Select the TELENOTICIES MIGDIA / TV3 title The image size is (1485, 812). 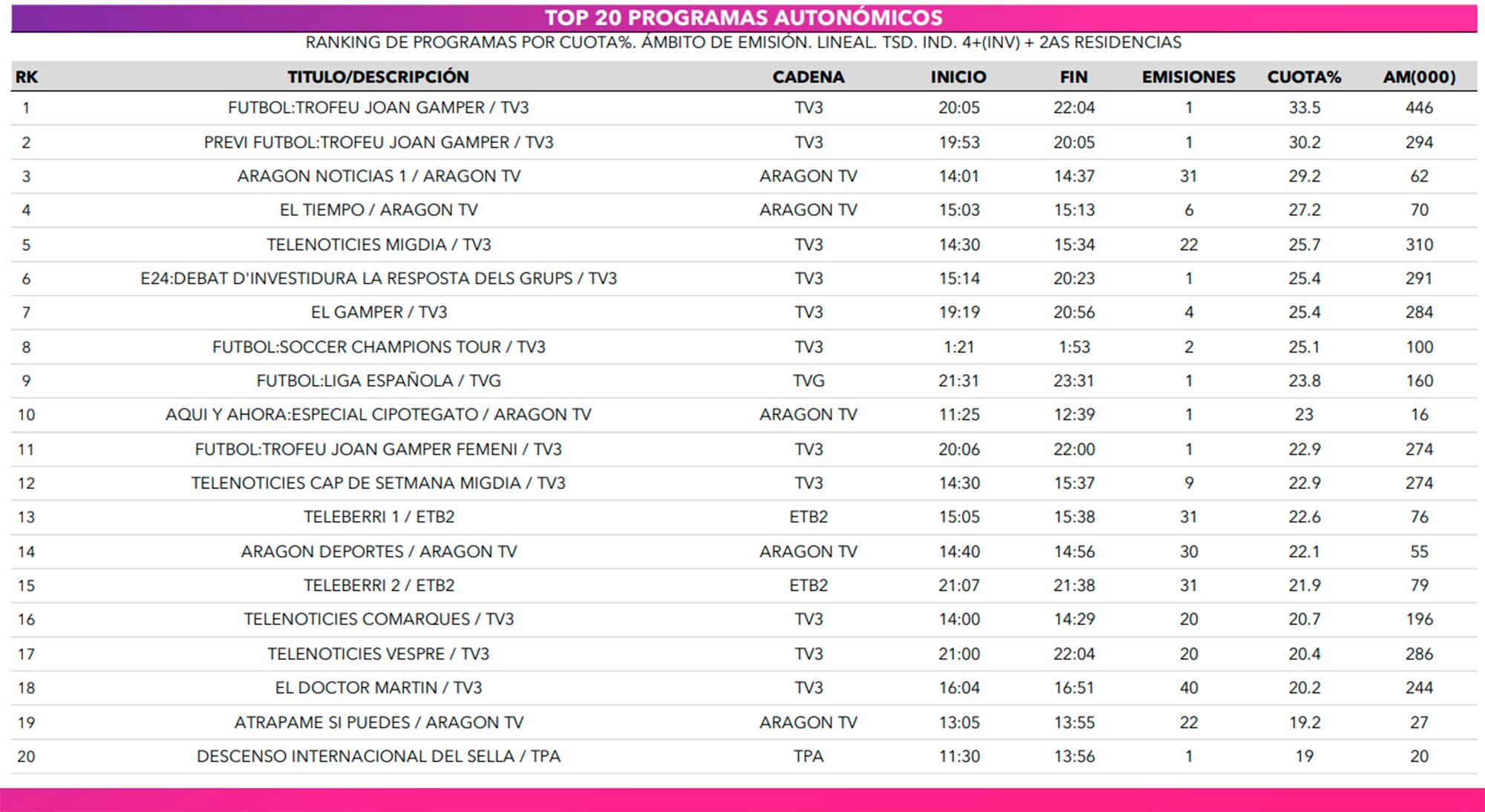[378, 244]
